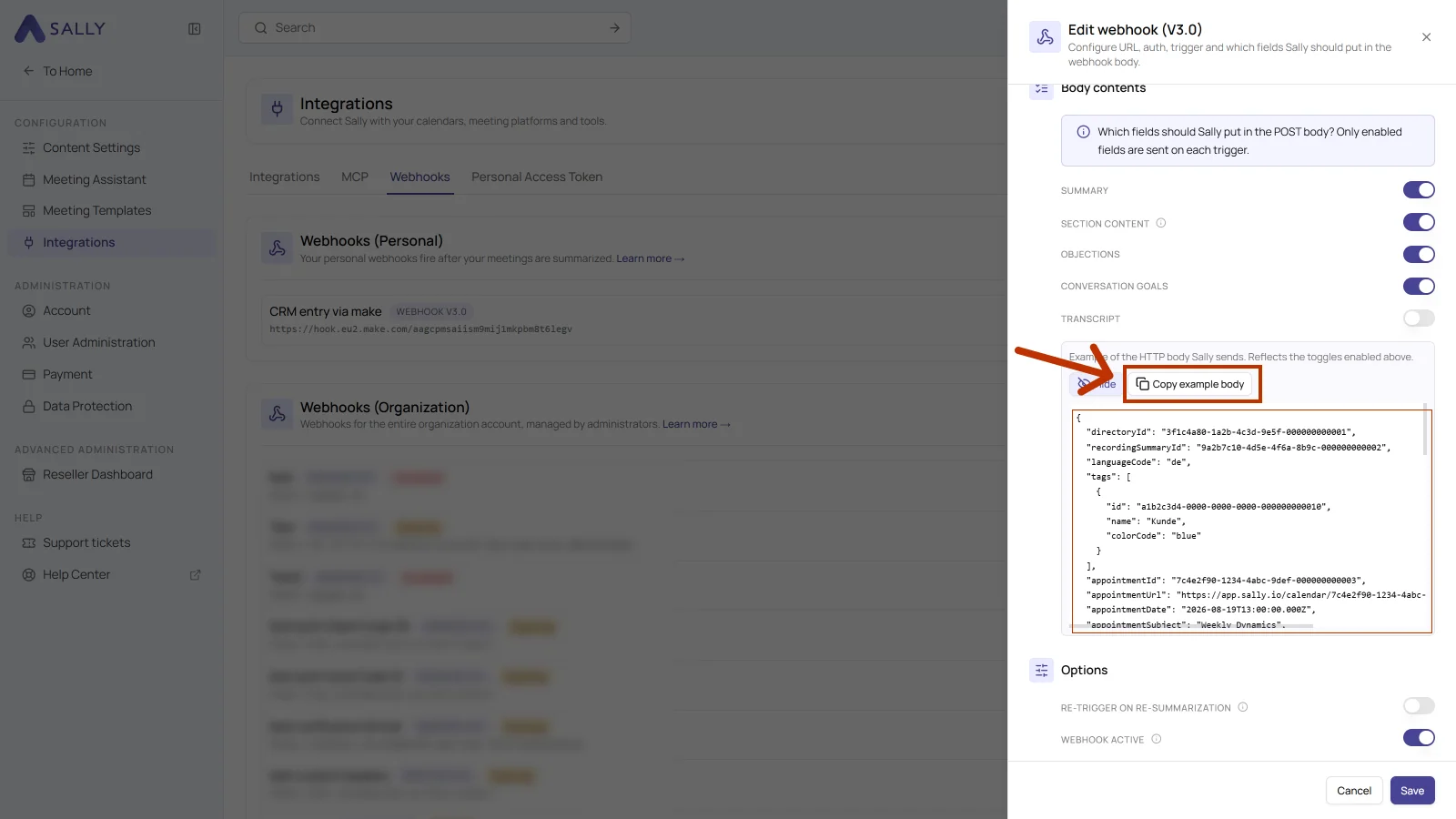Click the Webhooks (Organization) webhook icon
Image resolution: width=1456 pixels, height=819 pixels.
click(x=278, y=414)
